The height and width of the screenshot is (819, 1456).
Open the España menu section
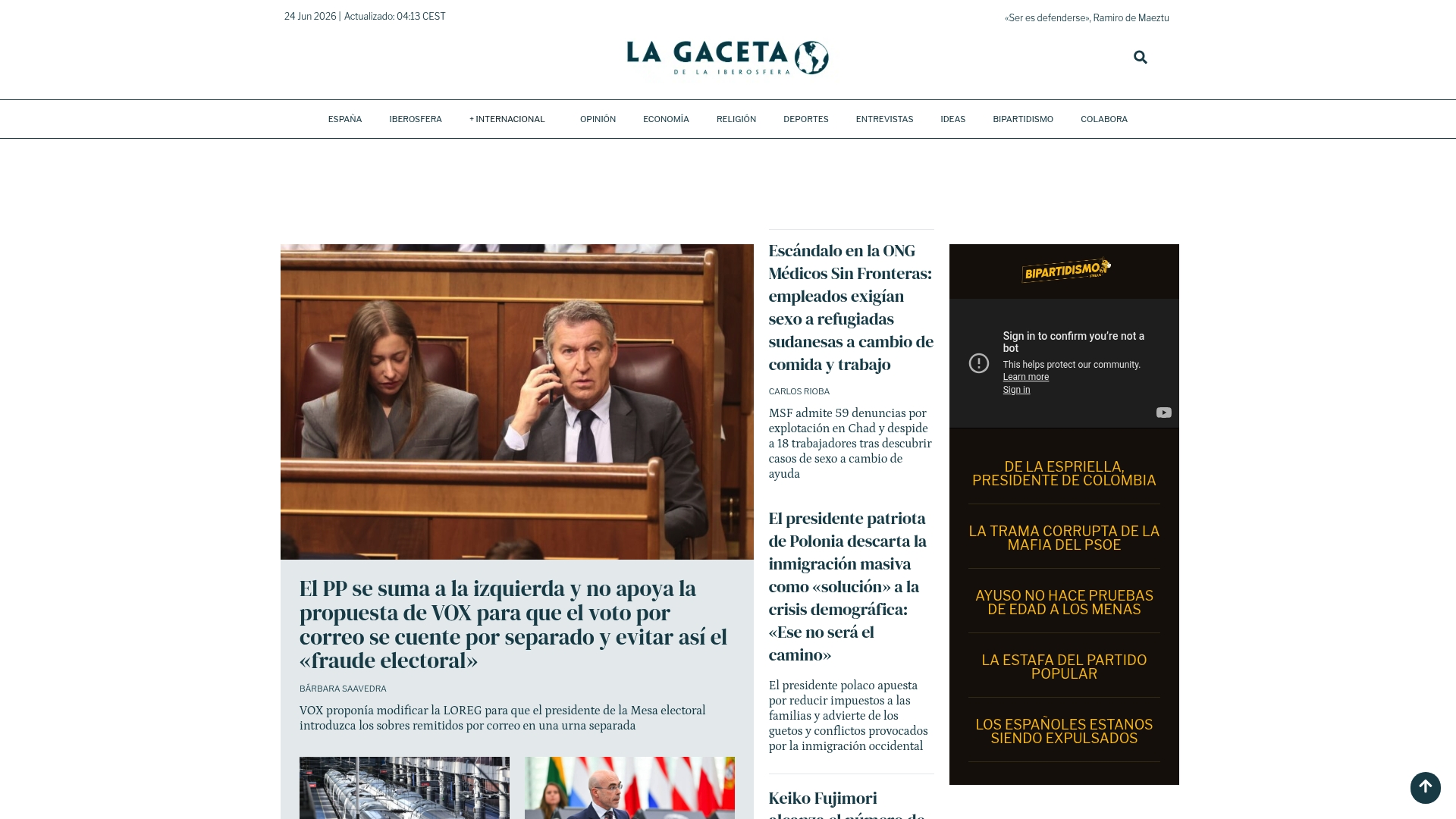(345, 119)
